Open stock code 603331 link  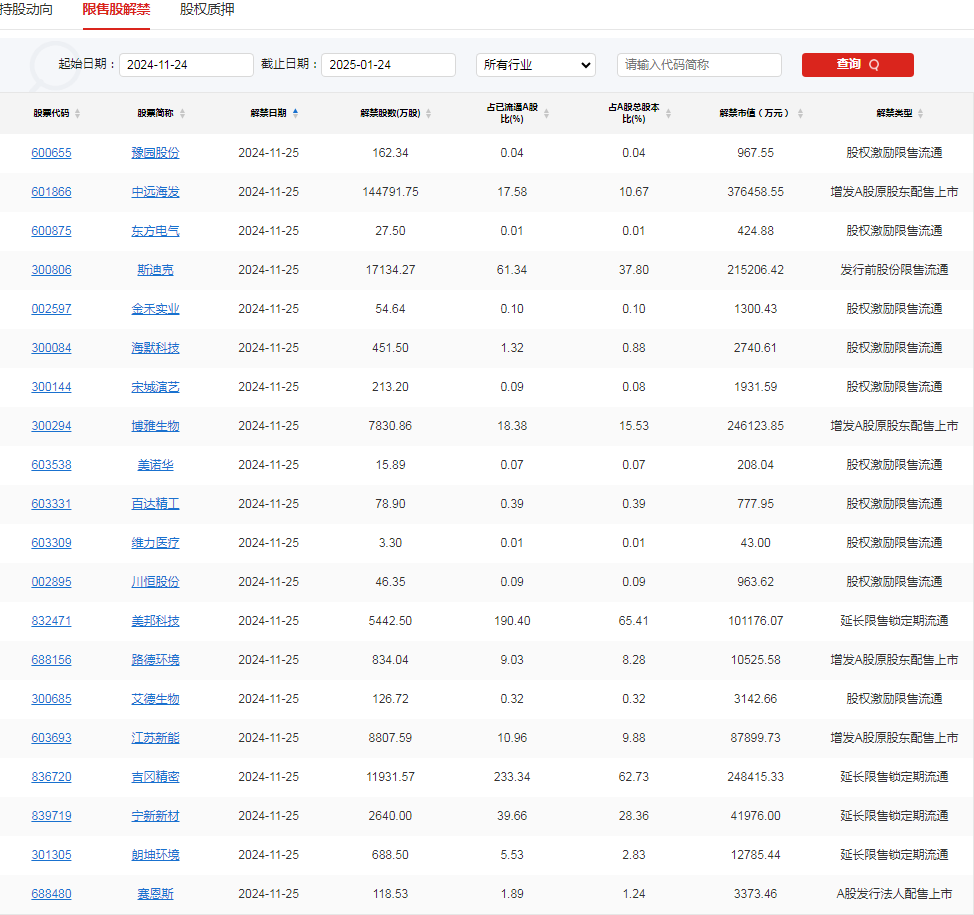click(52, 504)
